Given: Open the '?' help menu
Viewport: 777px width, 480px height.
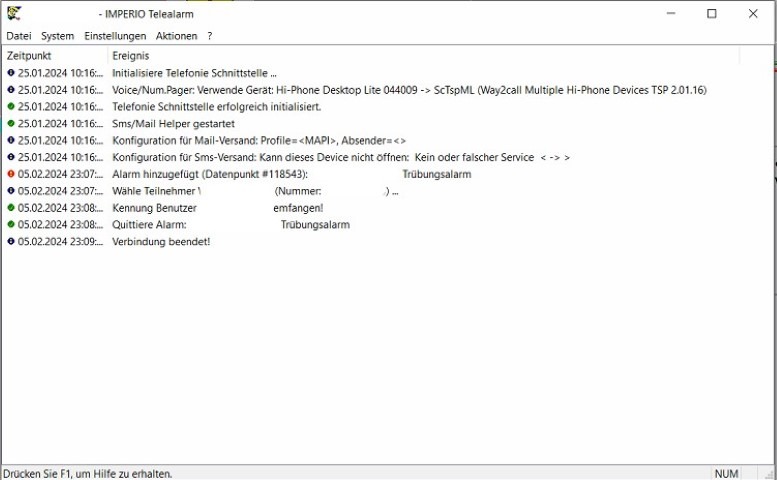Looking at the screenshot, I should [210, 36].
